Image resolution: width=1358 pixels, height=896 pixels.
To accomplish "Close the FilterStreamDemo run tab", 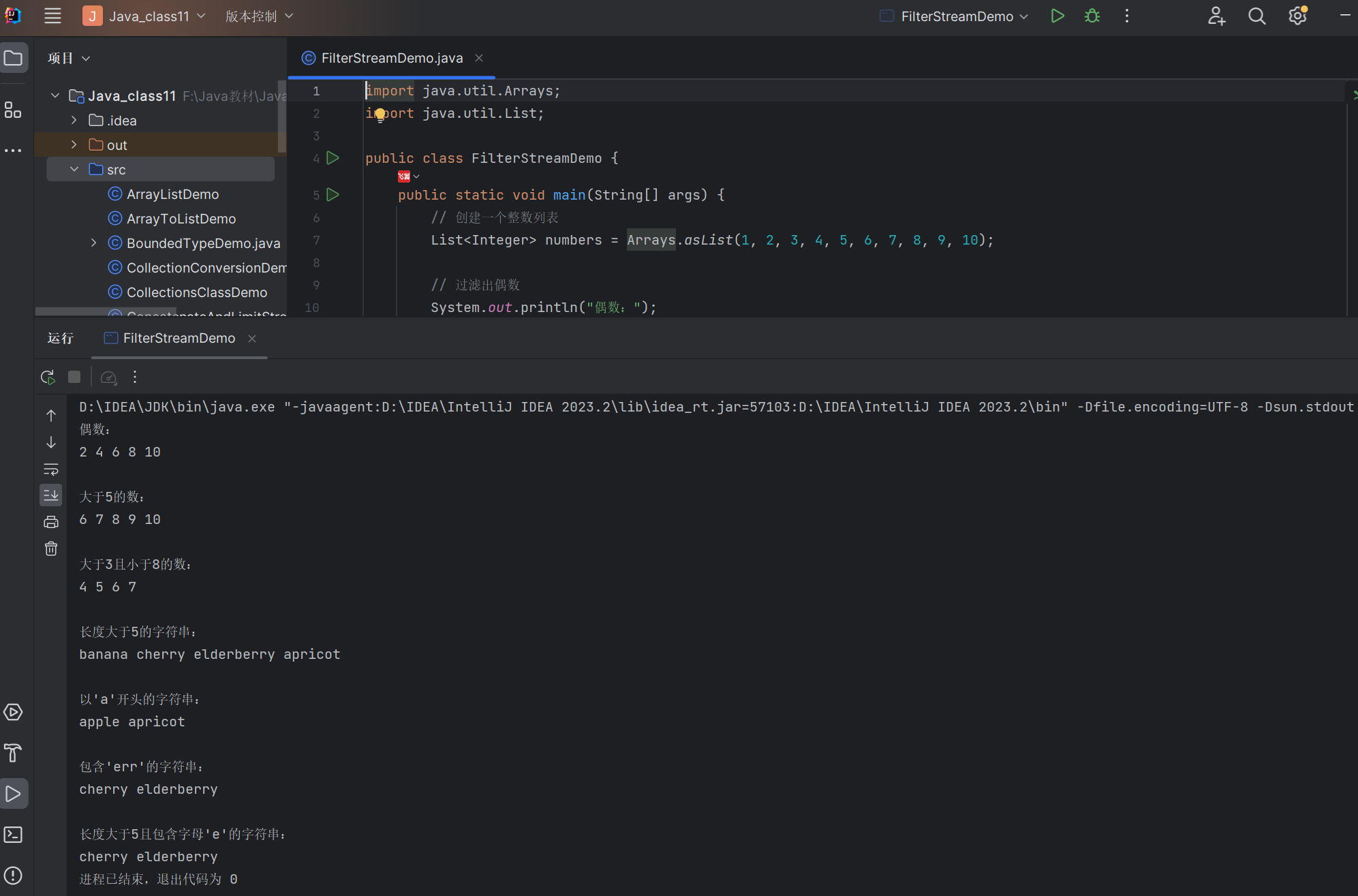I will pyautogui.click(x=252, y=339).
